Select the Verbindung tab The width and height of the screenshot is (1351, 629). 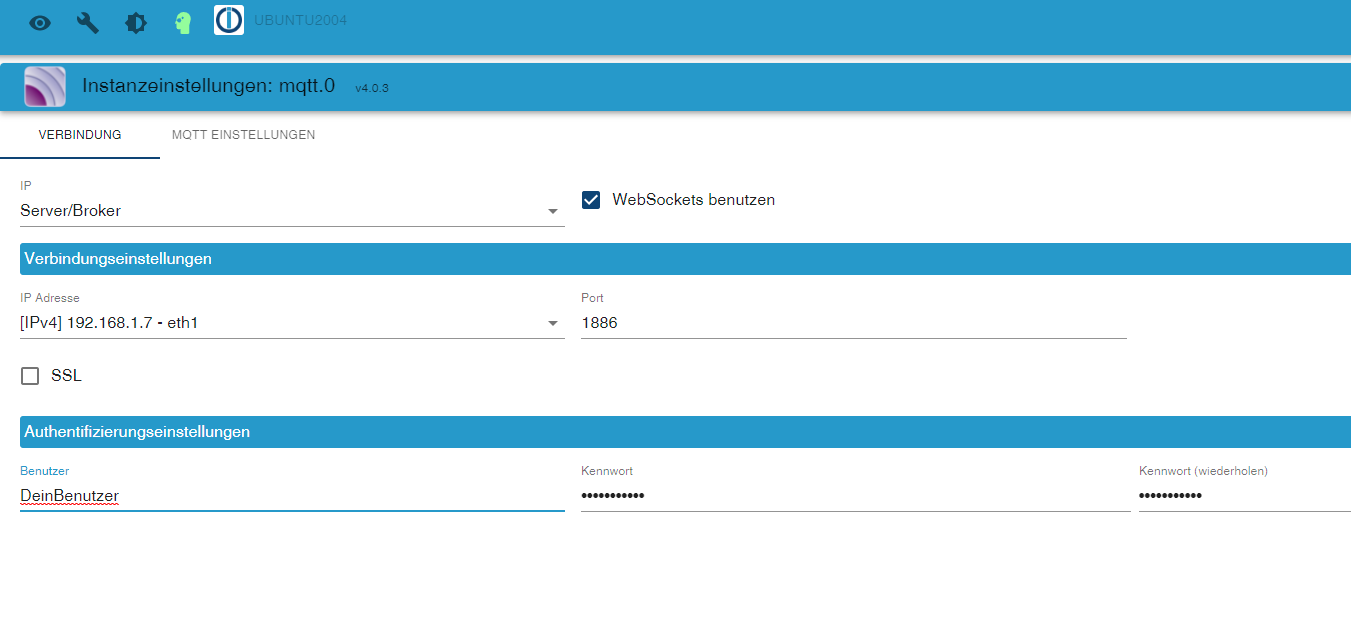click(x=80, y=135)
